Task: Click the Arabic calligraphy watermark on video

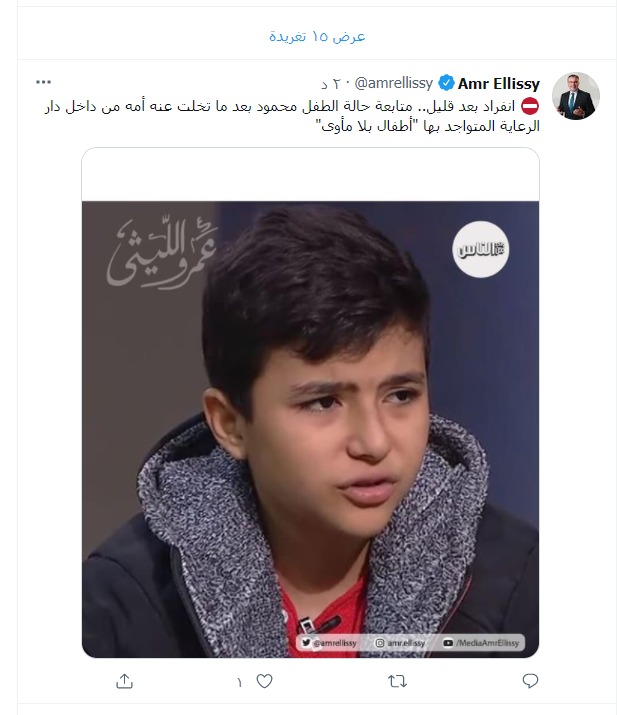Action: point(162,253)
